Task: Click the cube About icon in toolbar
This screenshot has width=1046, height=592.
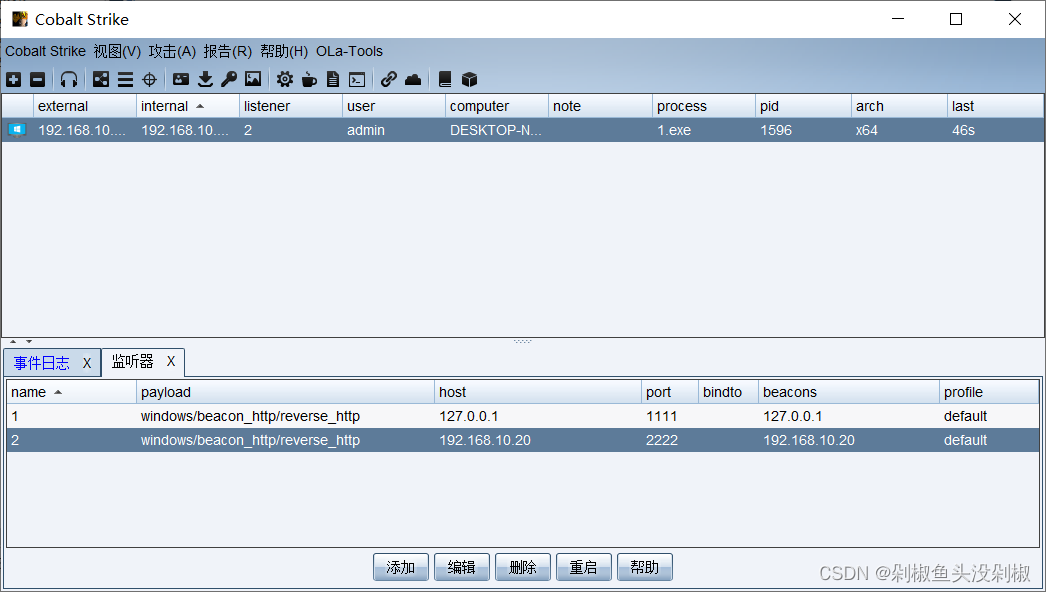Action: (470, 79)
